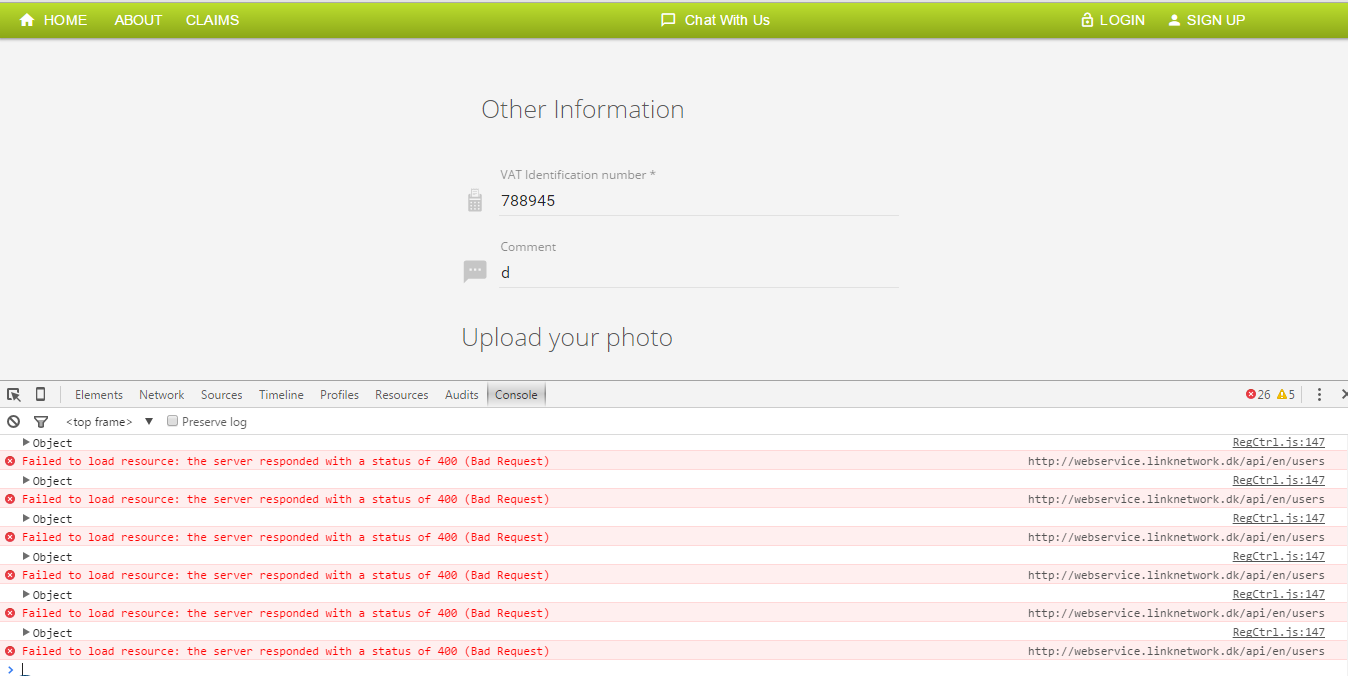Click the SIGN UP link
This screenshot has width=1348, height=676.
point(1206,20)
